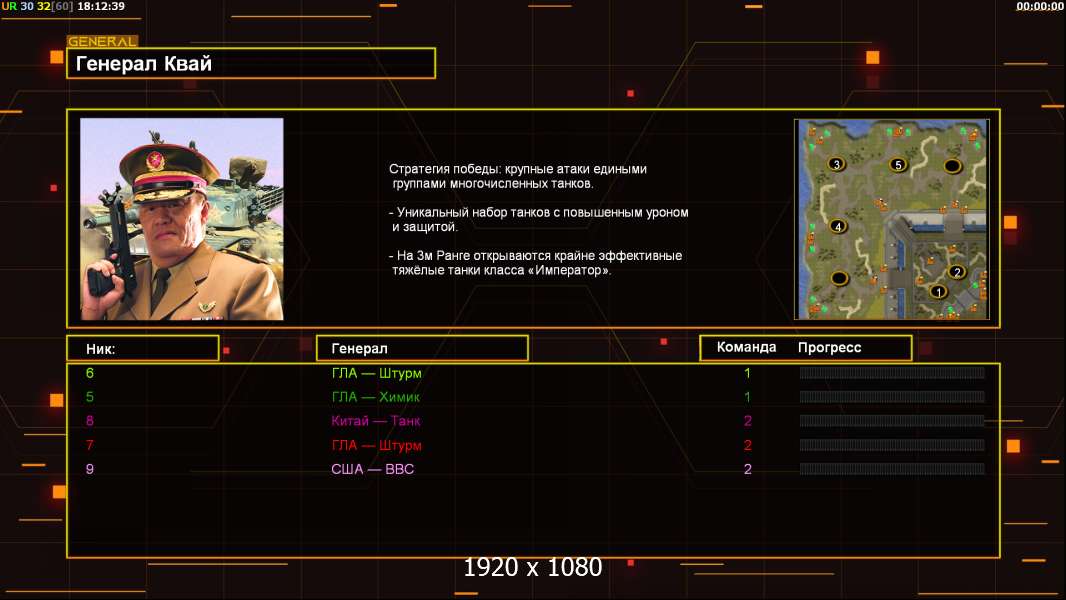
Task: Click the progress bar for player 5
Action: pos(892,396)
